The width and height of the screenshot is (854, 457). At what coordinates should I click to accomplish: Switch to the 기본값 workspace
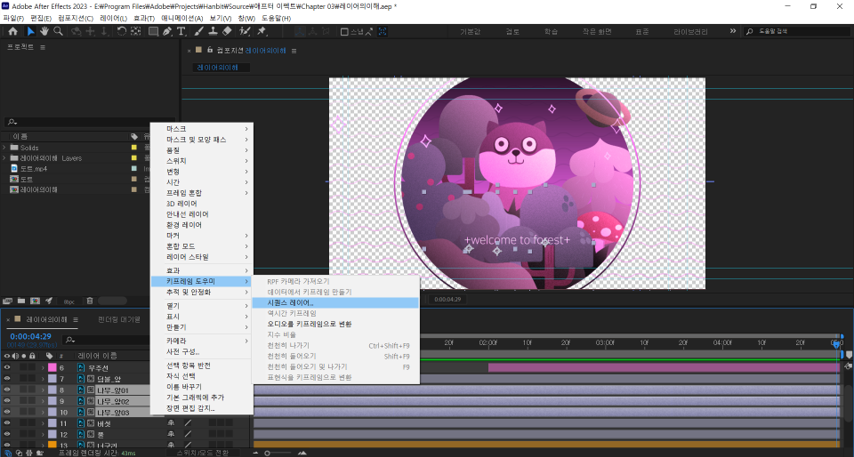470,32
